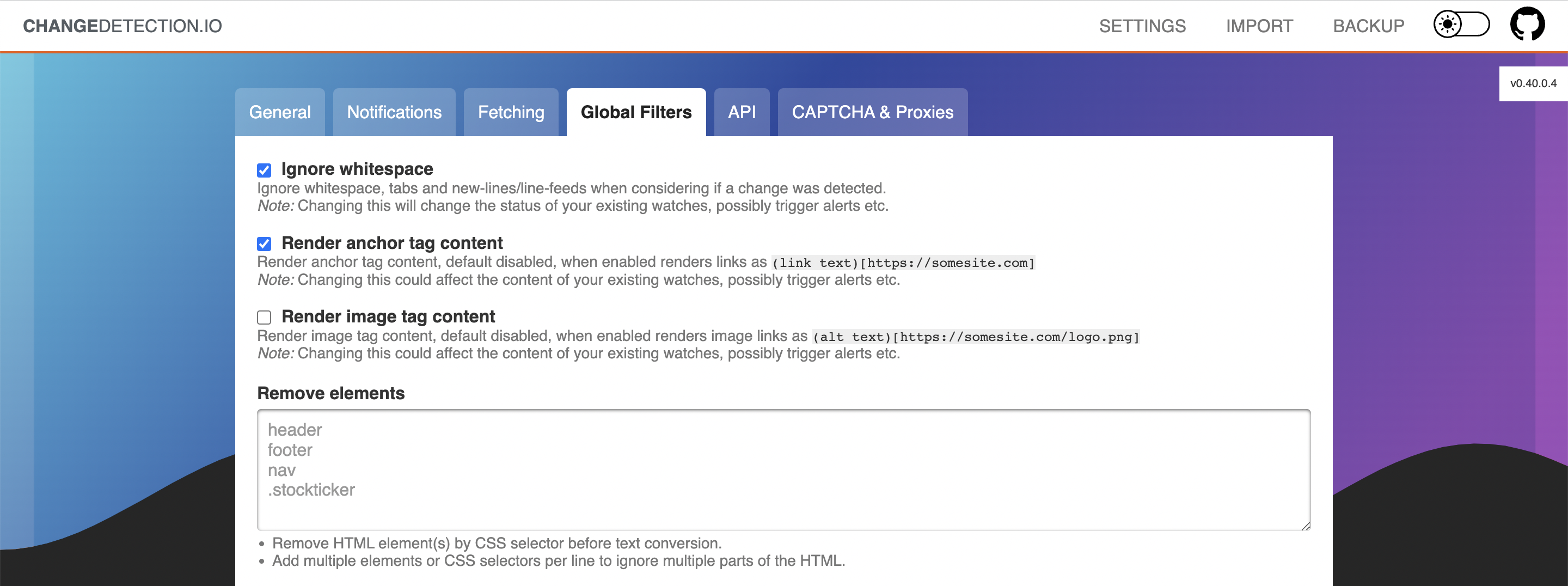Toggle the dark mode sun switch
The height and width of the screenshot is (586, 1568).
(1461, 25)
